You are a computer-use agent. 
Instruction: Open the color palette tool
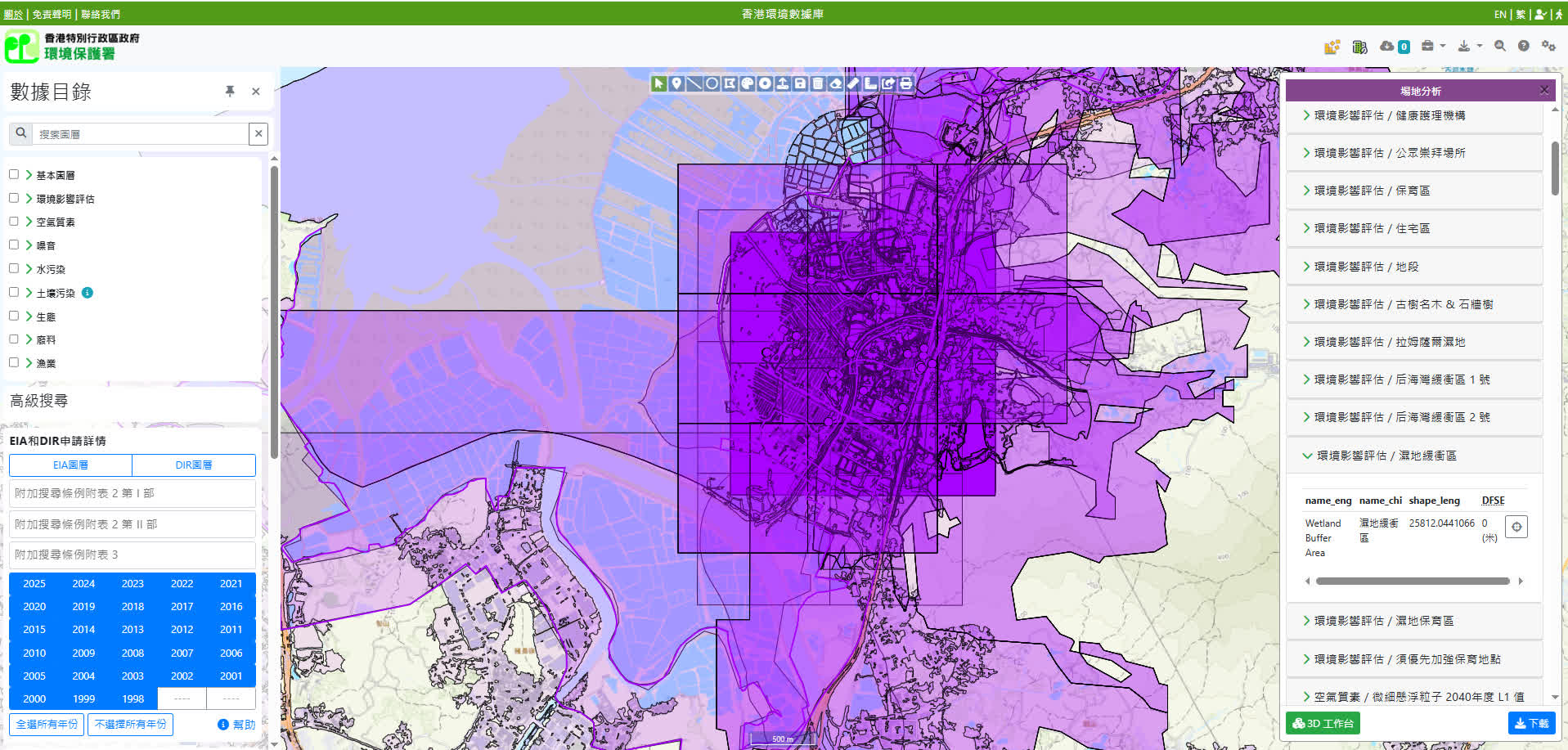[747, 83]
